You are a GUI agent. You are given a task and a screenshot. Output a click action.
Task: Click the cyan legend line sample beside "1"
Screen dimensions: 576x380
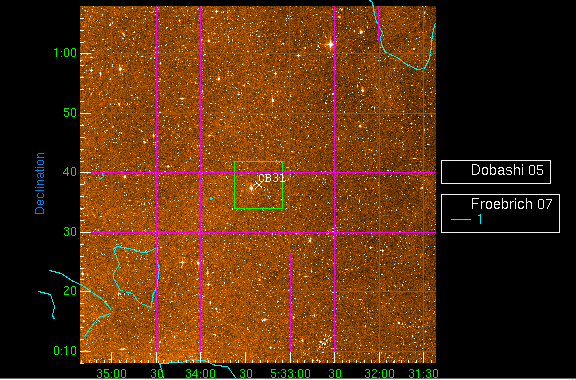[461, 220]
